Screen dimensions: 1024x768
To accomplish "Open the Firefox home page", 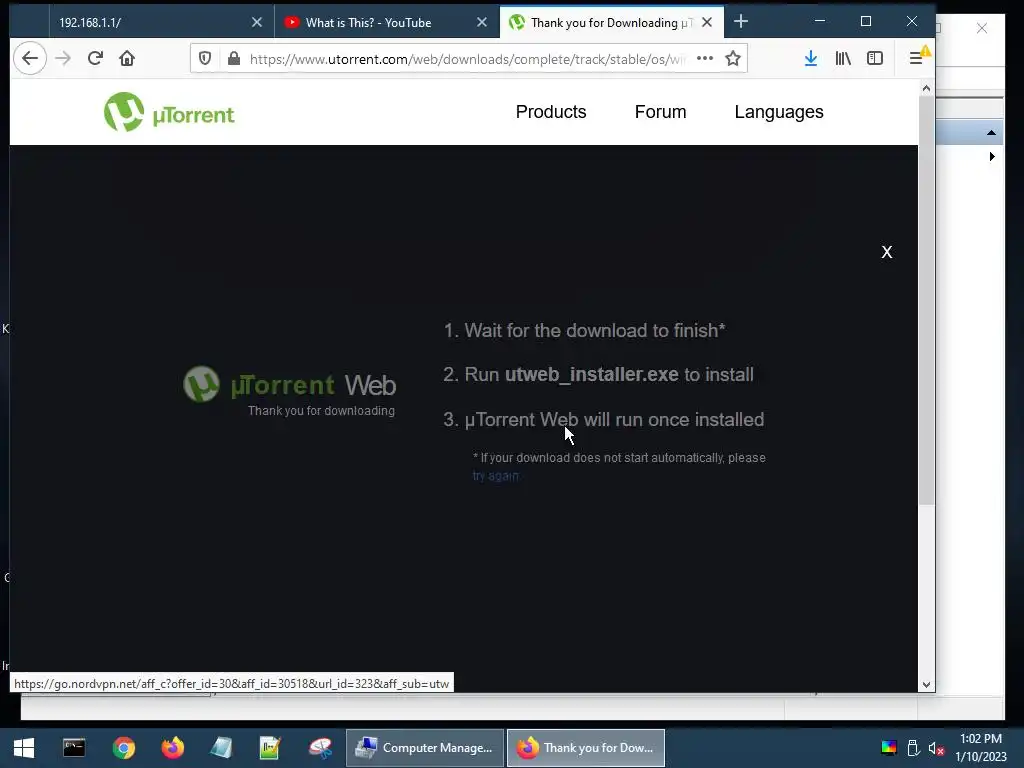I will [127, 58].
